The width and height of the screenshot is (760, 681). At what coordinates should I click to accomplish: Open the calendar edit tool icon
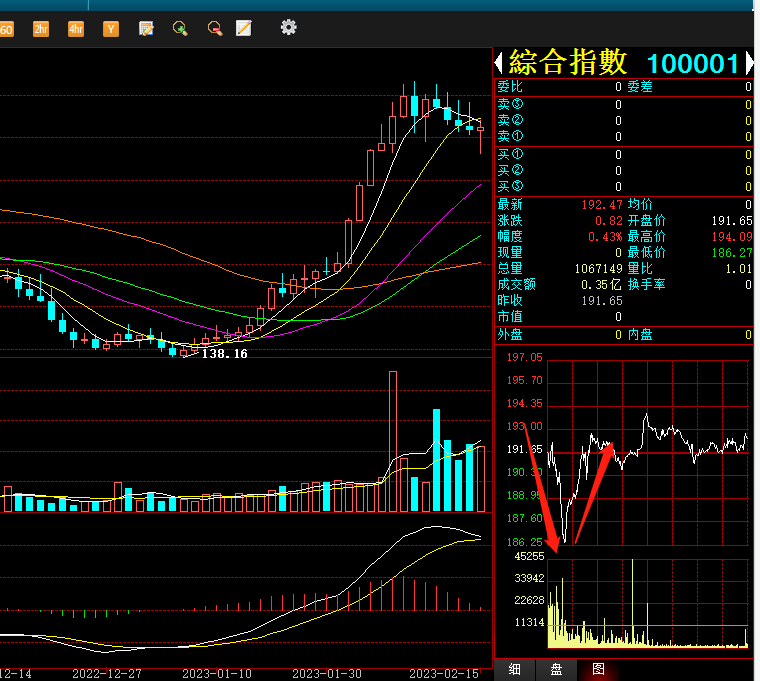pyautogui.click(x=146, y=29)
